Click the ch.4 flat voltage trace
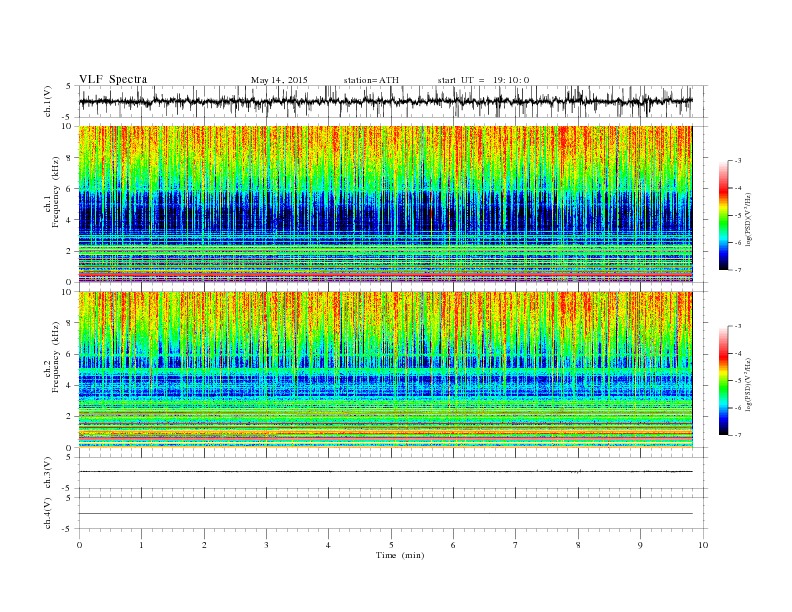The height and width of the screenshot is (612, 792). click(x=385, y=514)
